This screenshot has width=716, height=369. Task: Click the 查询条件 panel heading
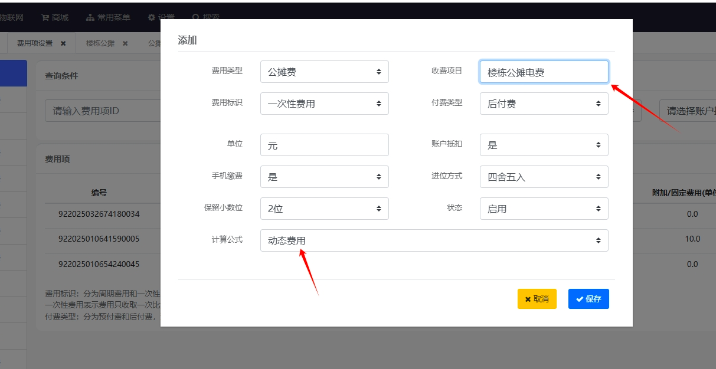(61, 76)
